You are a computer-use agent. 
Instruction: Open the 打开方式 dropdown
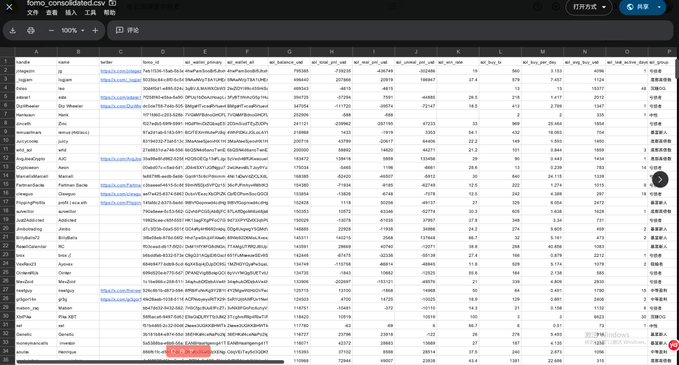588,7
